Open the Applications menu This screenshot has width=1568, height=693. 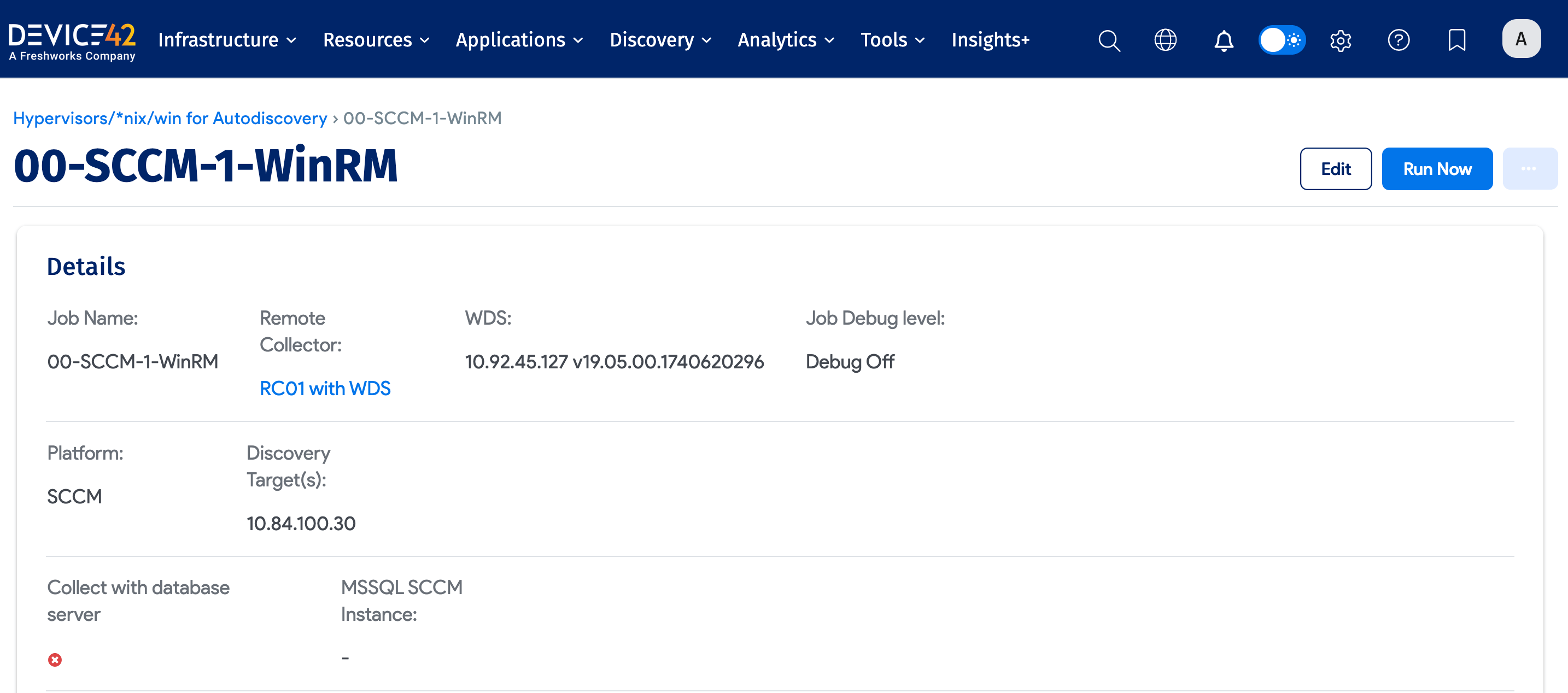pos(519,40)
